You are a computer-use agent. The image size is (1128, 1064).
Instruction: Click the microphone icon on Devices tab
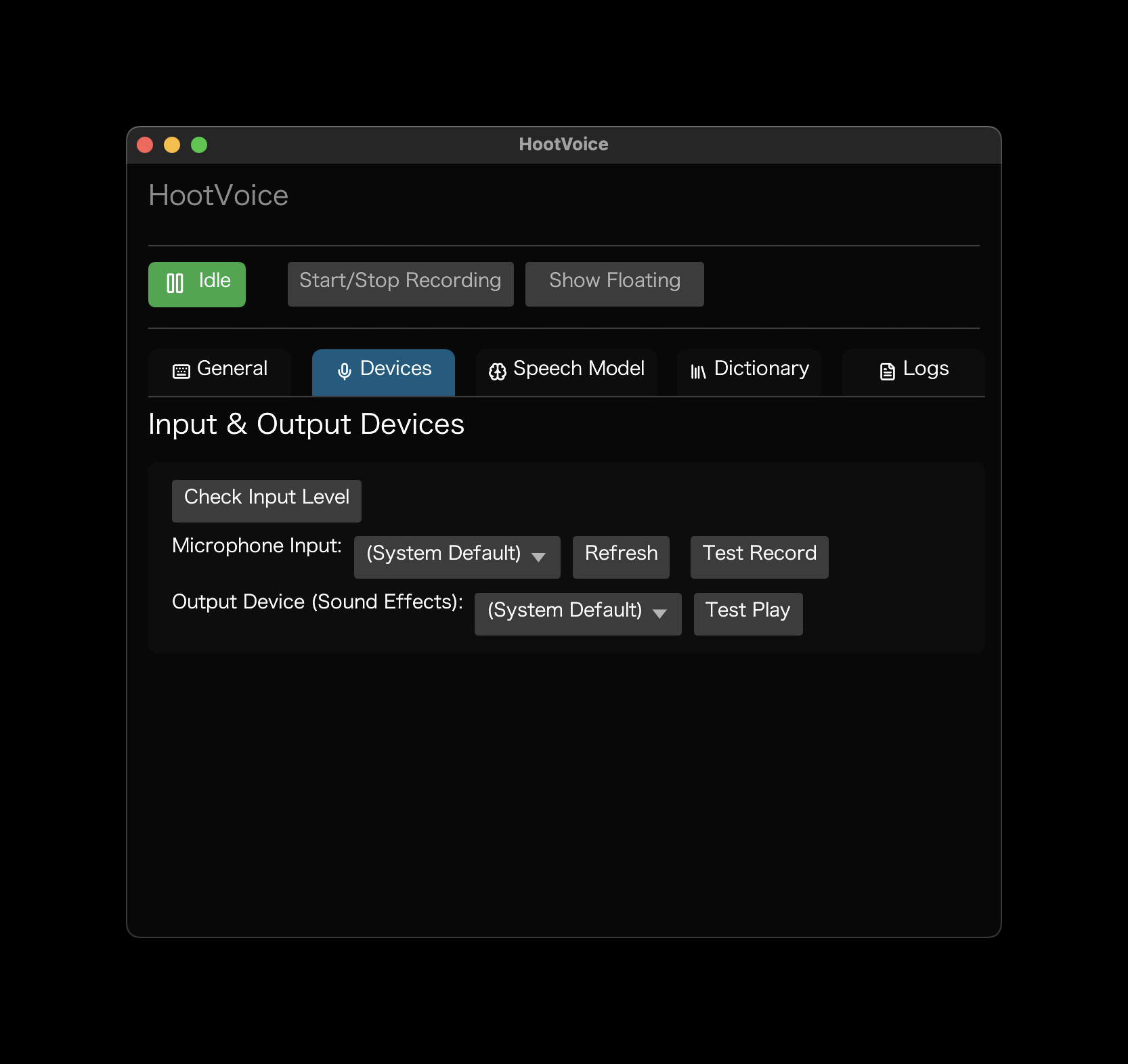coord(345,371)
